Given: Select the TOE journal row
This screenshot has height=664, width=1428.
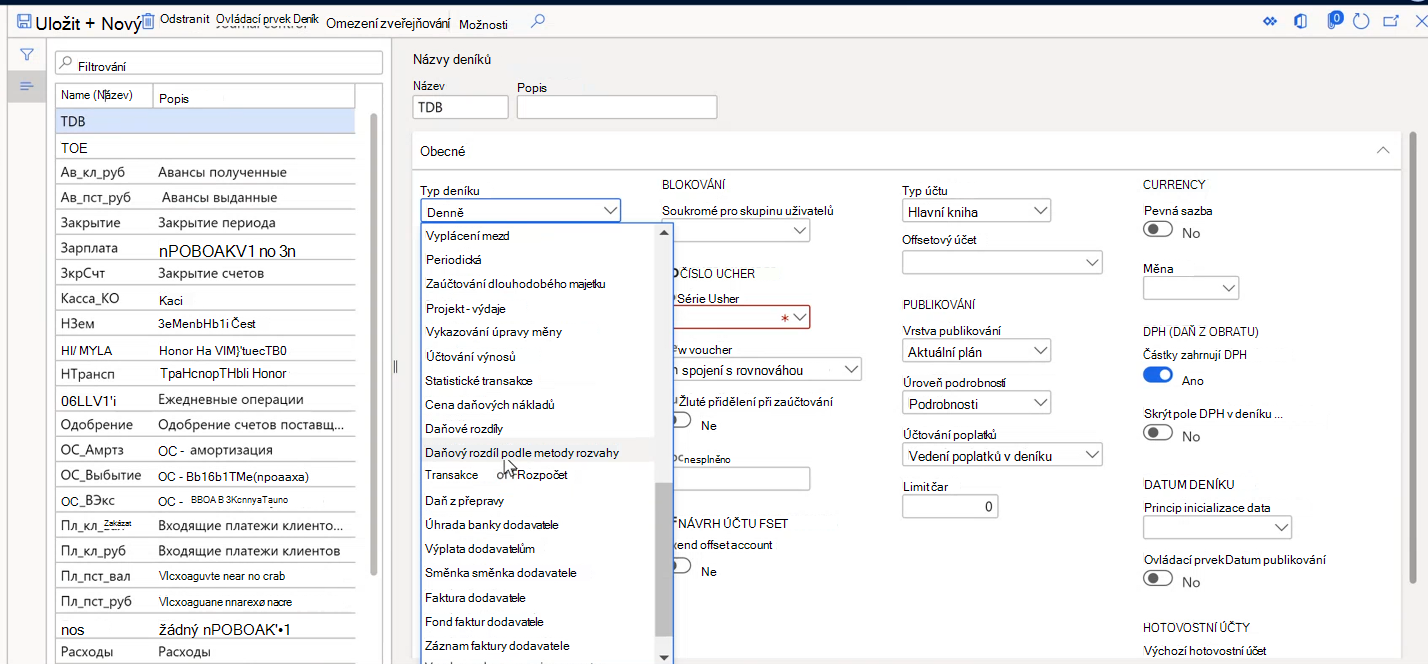Looking at the screenshot, I should click(205, 147).
